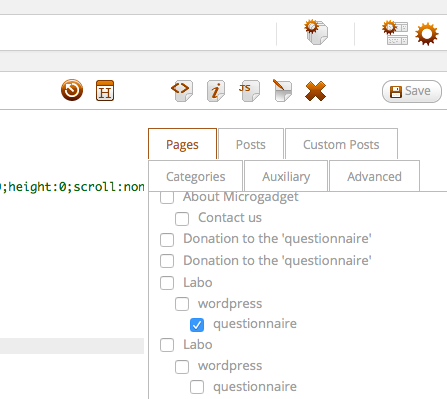Open the angle-brackets code page icon
The height and width of the screenshot is (399, 447).
[x=182, y=91]
